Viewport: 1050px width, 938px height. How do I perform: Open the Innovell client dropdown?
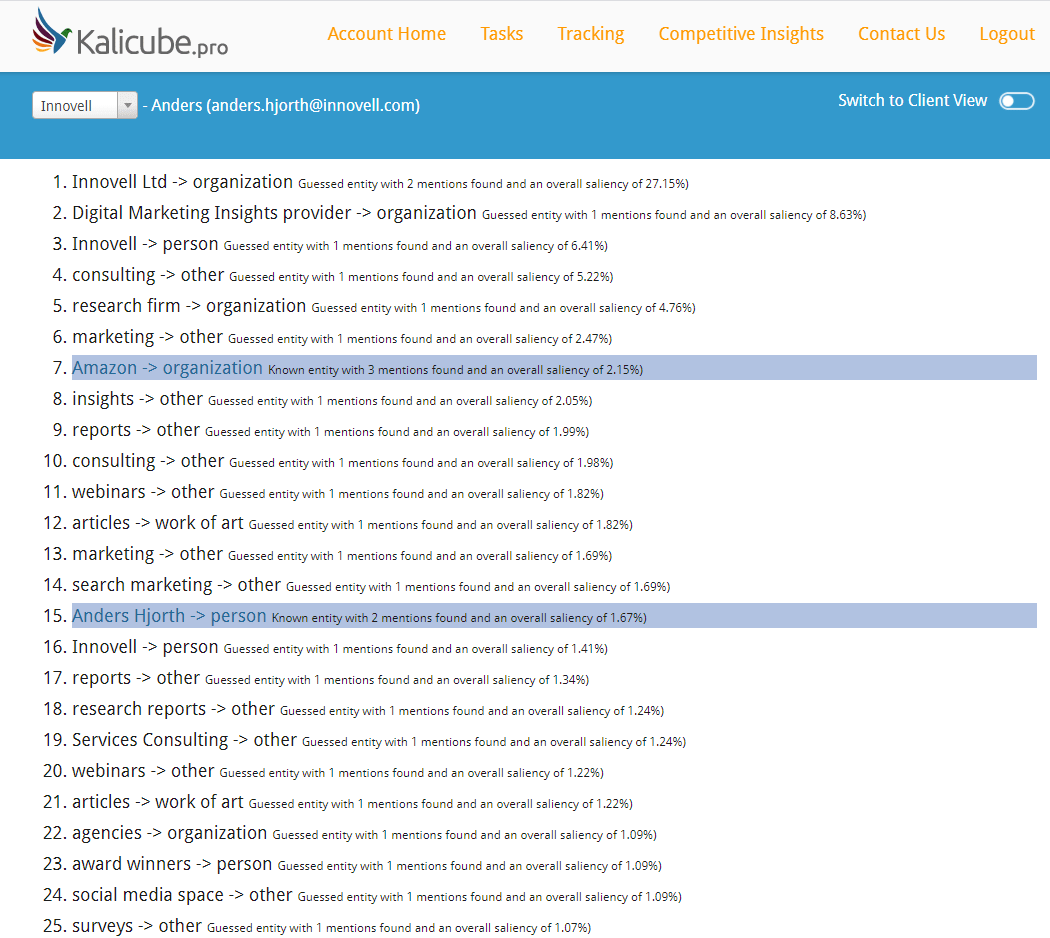click(85, 105)
